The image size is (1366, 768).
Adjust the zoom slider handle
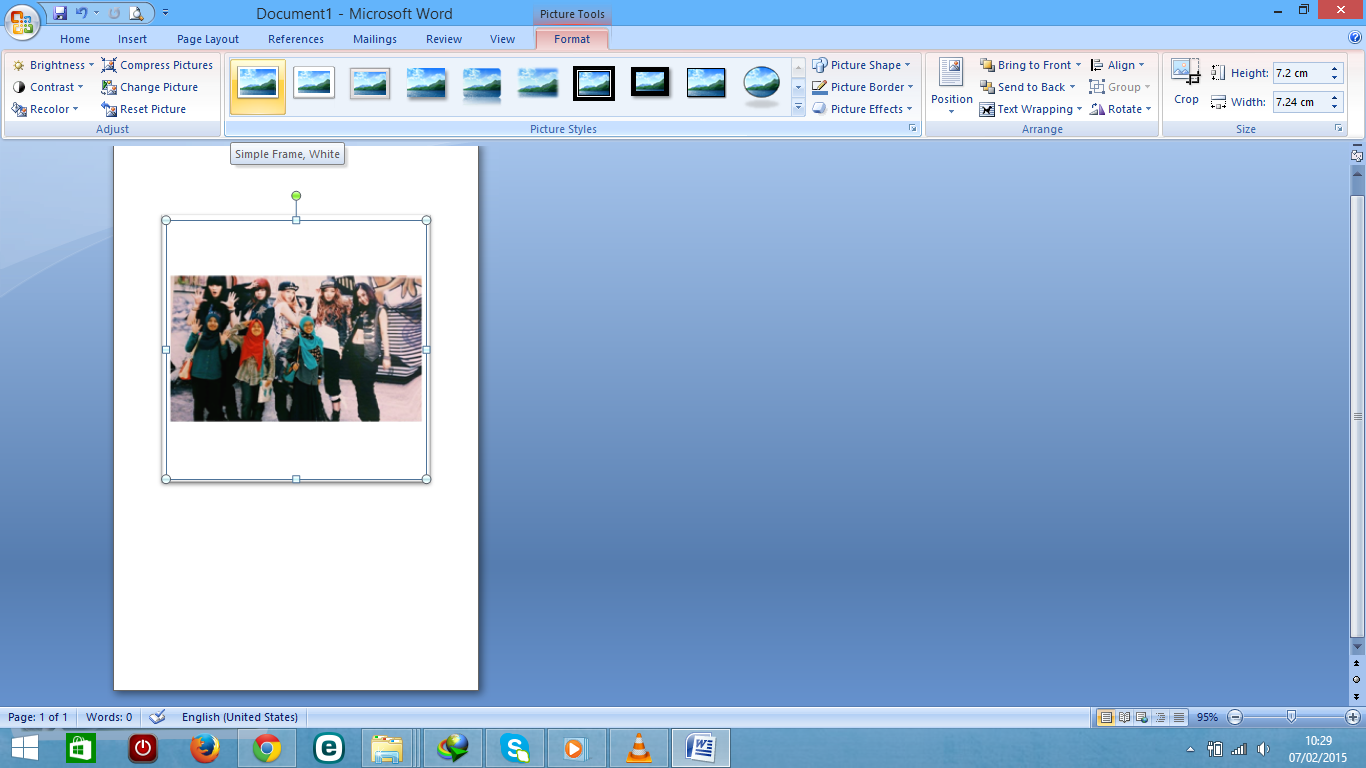coord(1291,717)
